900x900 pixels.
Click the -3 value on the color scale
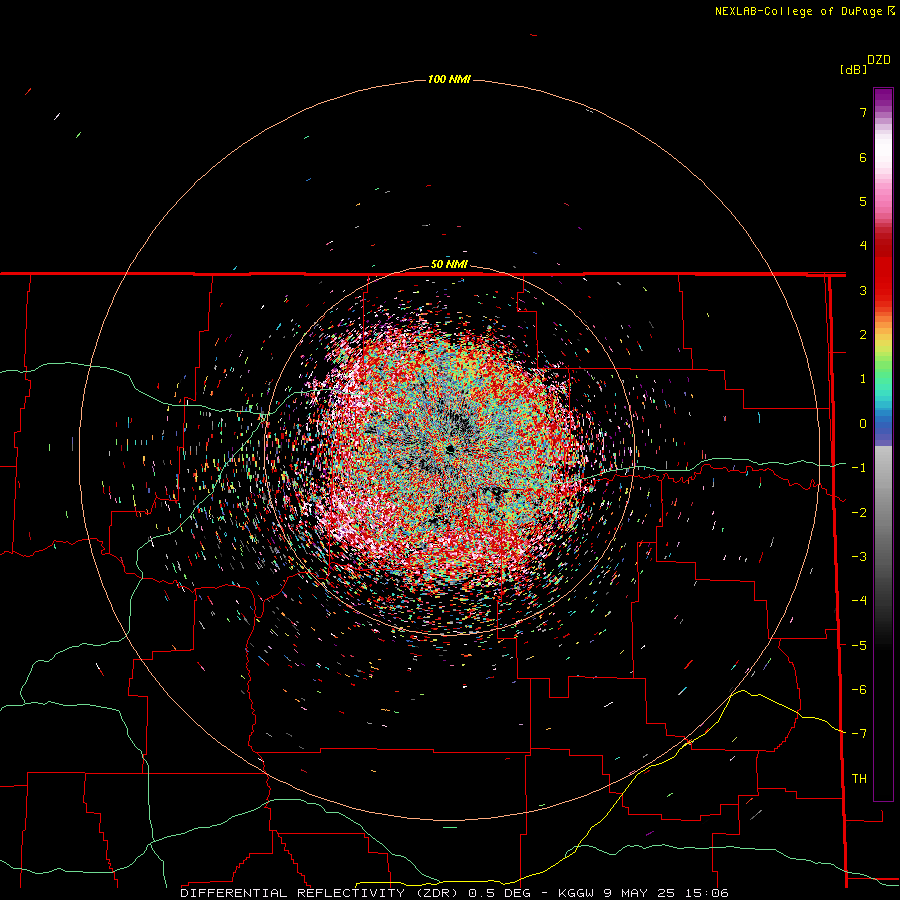coord(859,557)
